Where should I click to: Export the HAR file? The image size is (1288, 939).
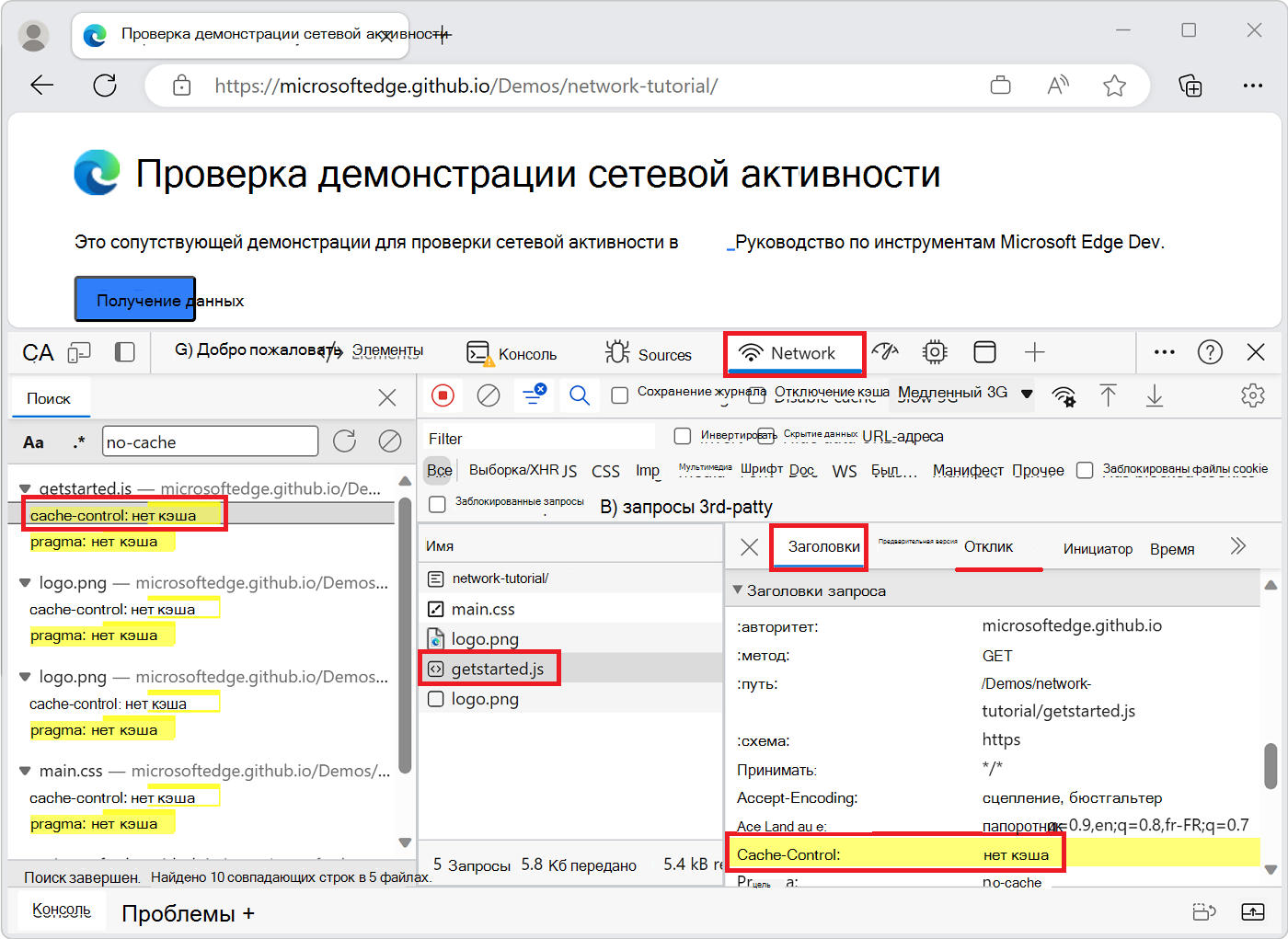(x=1154, y=395)
